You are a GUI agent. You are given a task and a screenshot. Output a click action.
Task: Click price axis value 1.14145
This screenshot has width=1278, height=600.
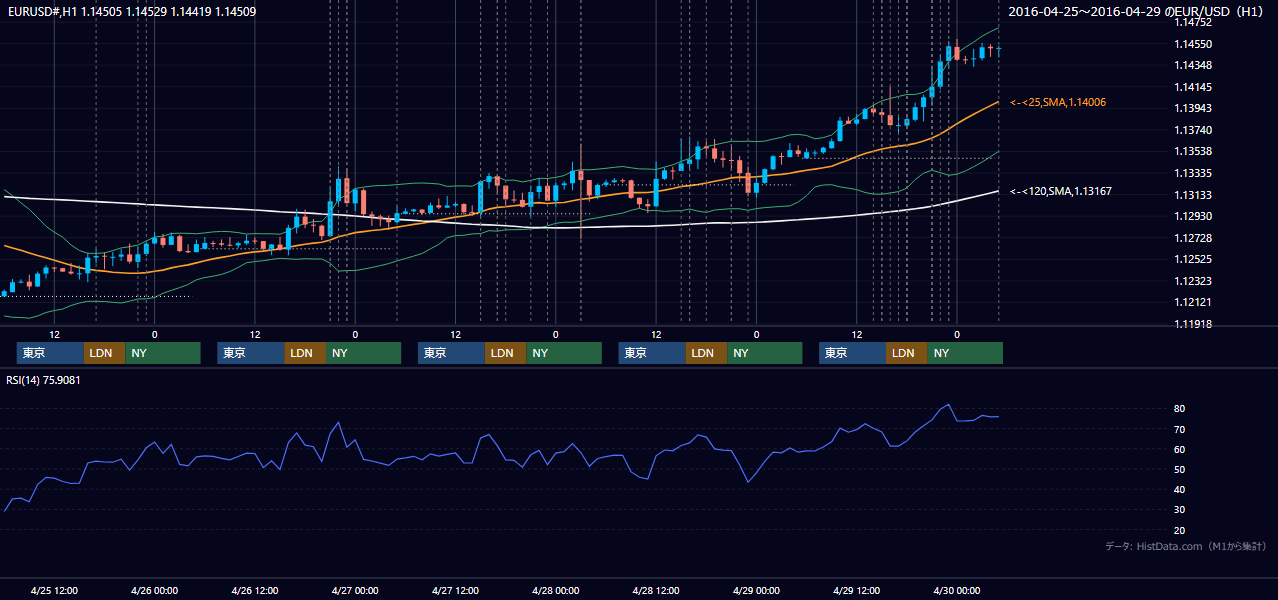(1193, 87)
